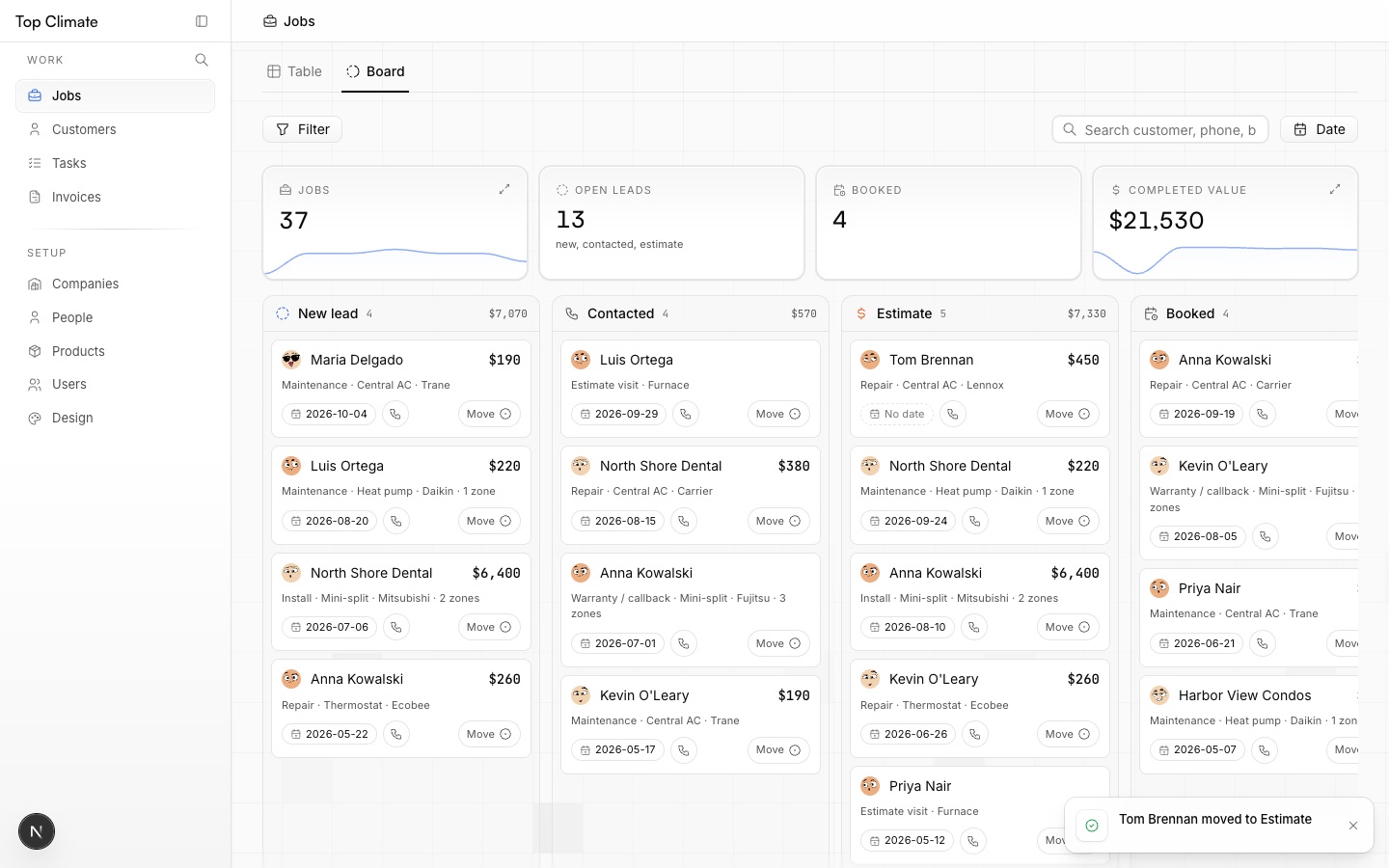Open Move menu on North Shore Dental $380 card
This screenshot has height=868, width=1389.
click(778, 521)
